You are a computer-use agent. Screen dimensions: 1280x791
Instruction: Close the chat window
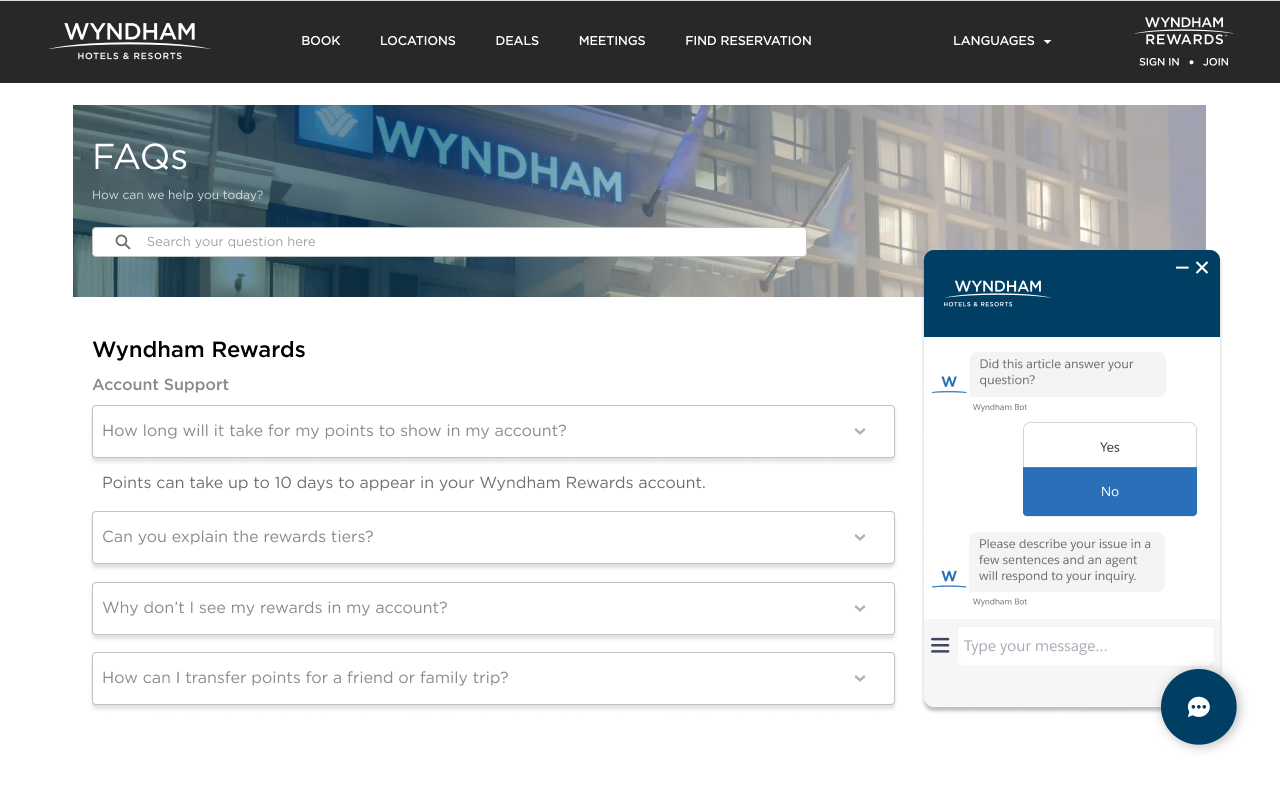[x=1202, y=268]
